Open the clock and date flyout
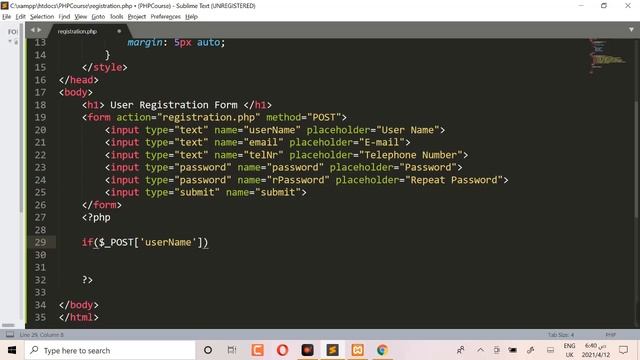The width and height of the screenshot is (640, 360). [x=596, y=350]
